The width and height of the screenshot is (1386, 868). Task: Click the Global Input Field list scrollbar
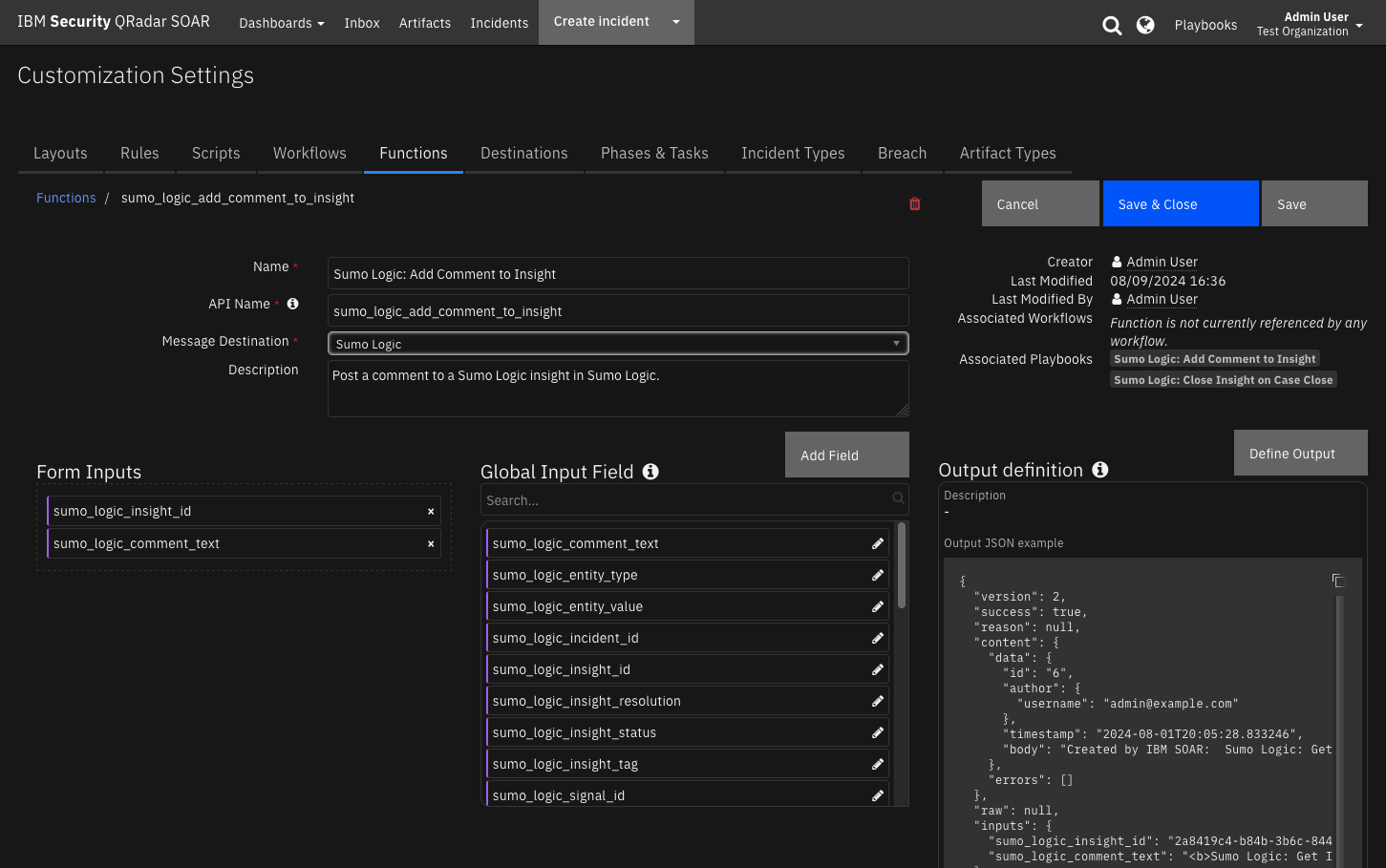(x=902, y=565)
